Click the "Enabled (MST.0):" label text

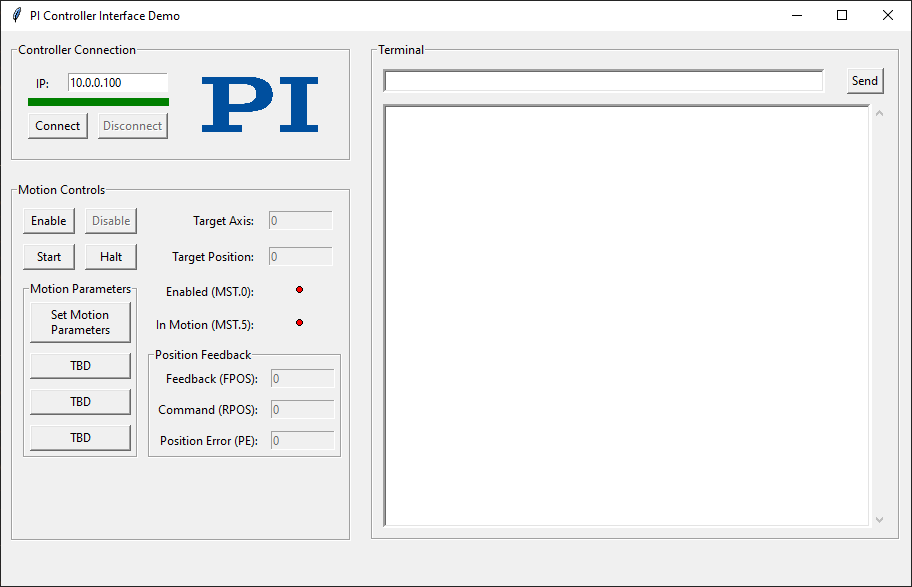[x=210, y=292]
